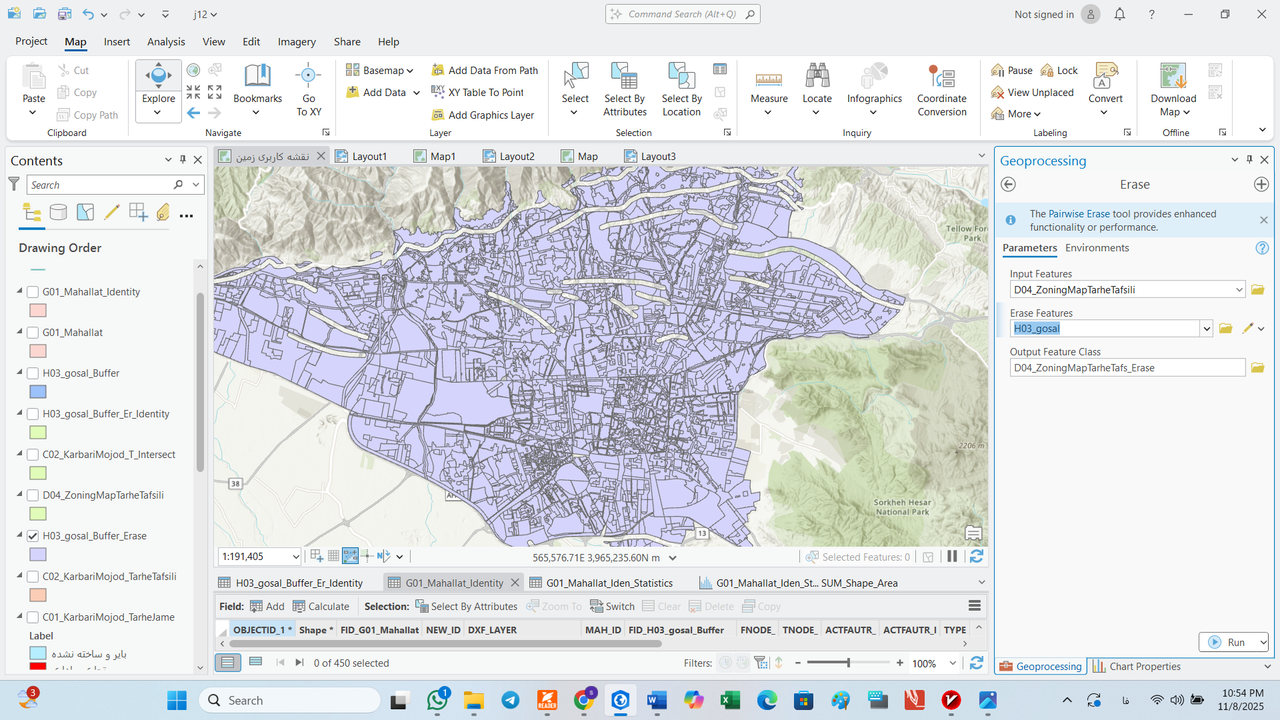Screen dimensions: 1280x720
Task: Switch to List By Editing view
Action: coord(111,213)
